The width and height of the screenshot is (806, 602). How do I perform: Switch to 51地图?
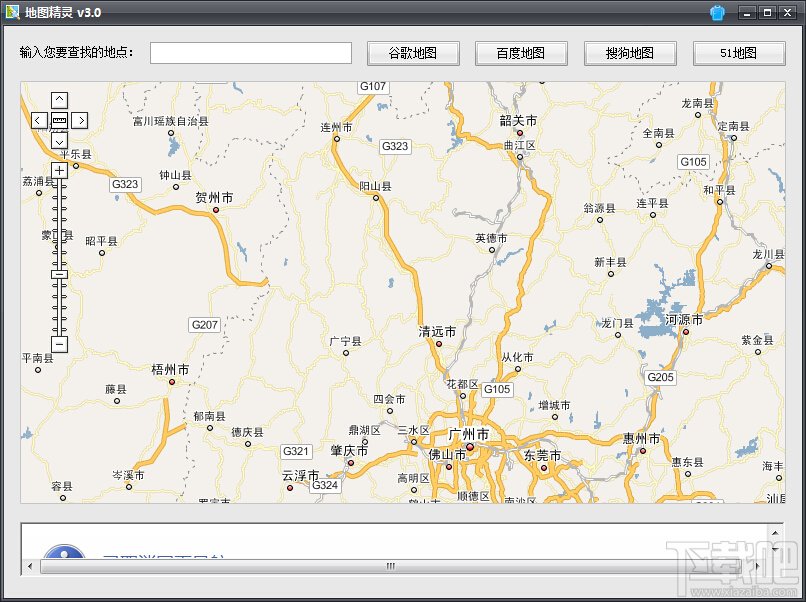pos(739,53)
